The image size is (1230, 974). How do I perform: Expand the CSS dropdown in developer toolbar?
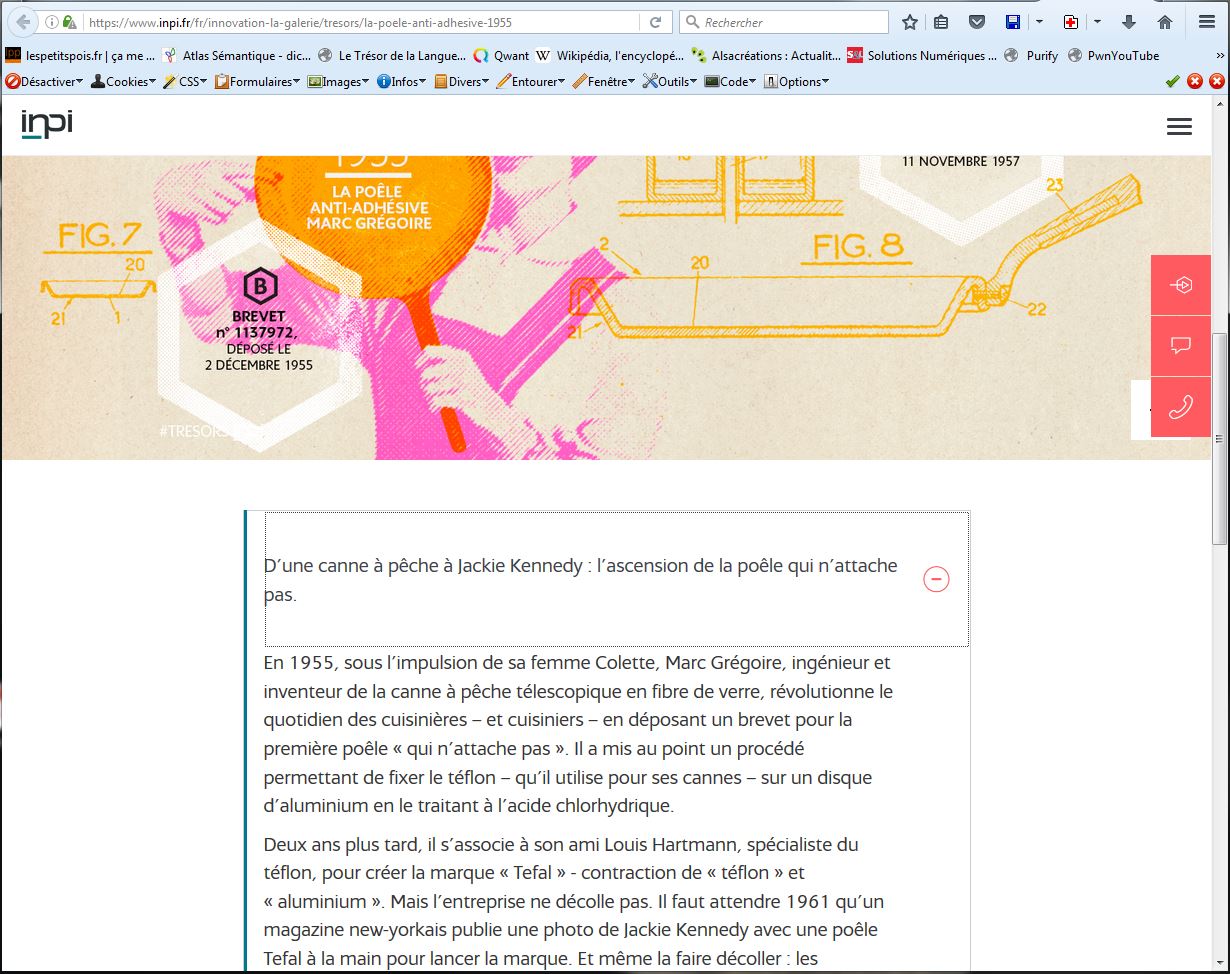[185, 82]
